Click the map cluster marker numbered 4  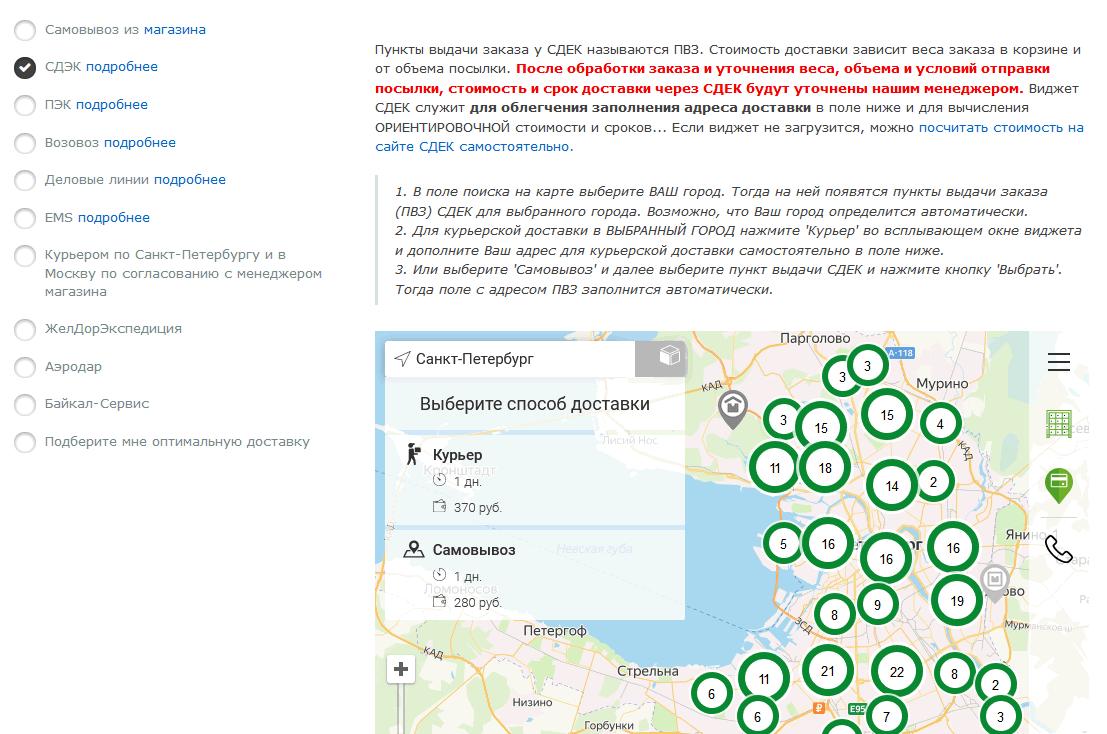pyautogui.click(x=940, y=424)
